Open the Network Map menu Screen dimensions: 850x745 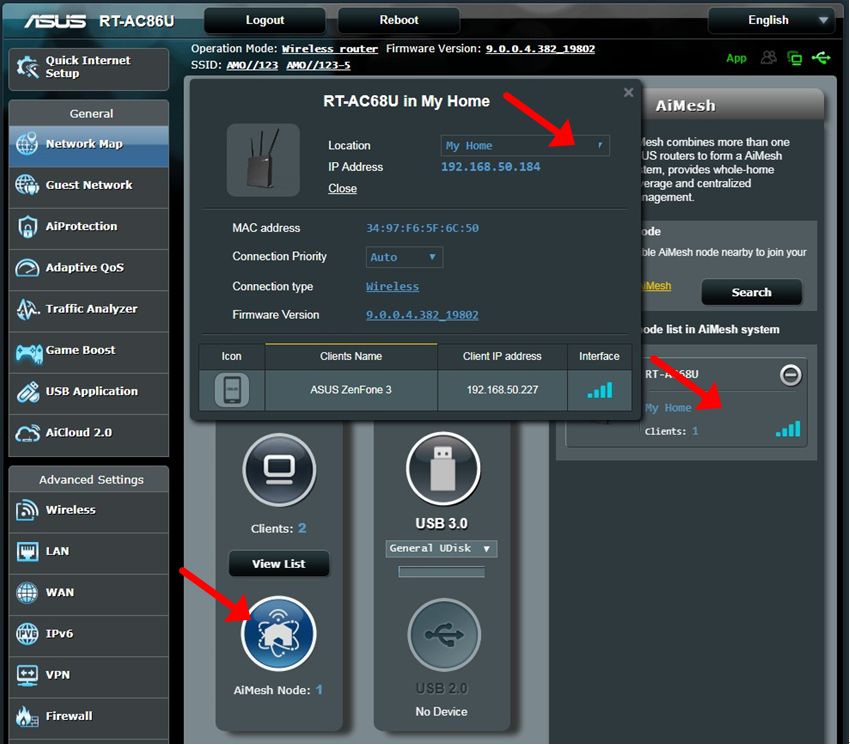point(89,144)
